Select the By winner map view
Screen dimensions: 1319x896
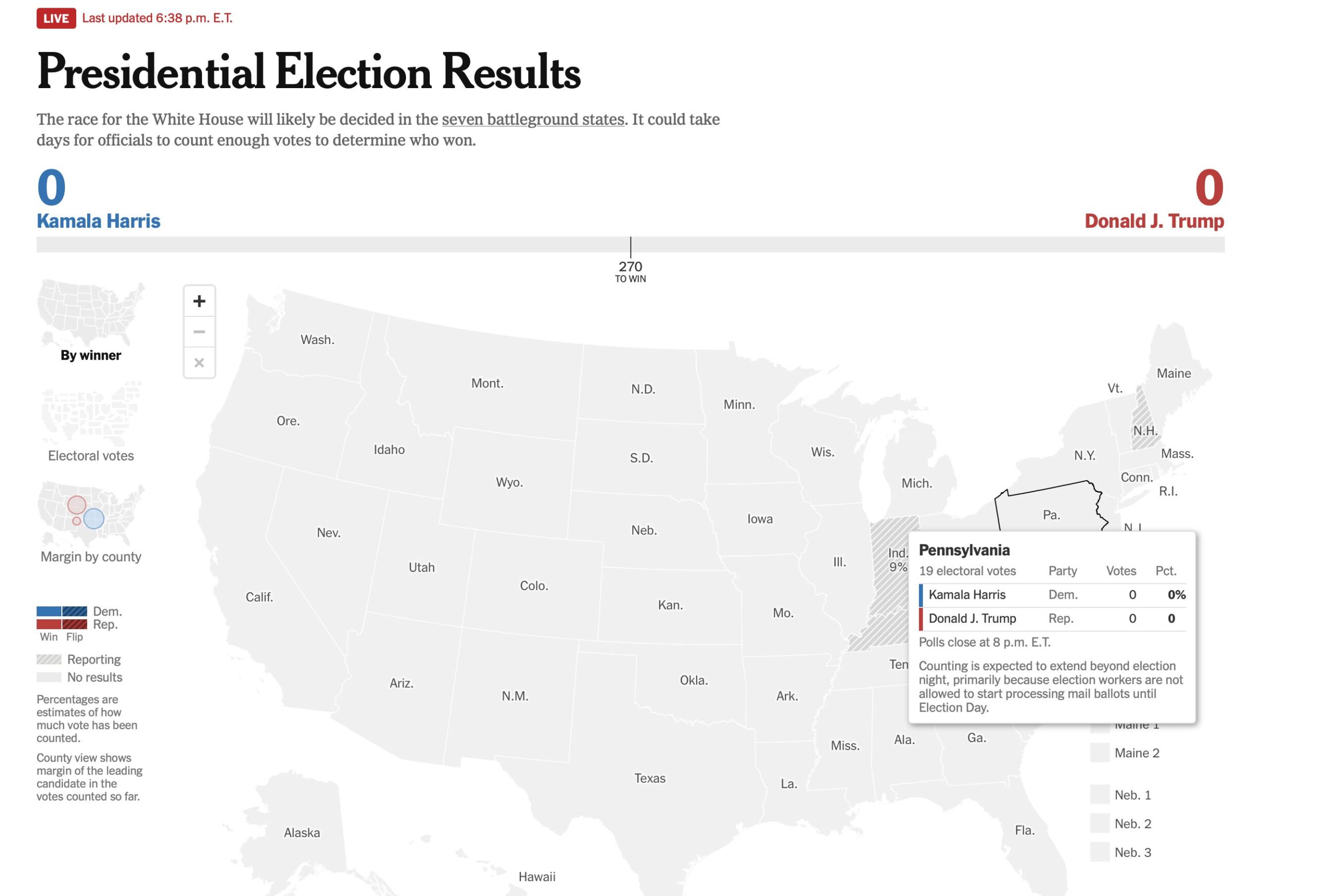pyautogui.click(x=91, y=320)
